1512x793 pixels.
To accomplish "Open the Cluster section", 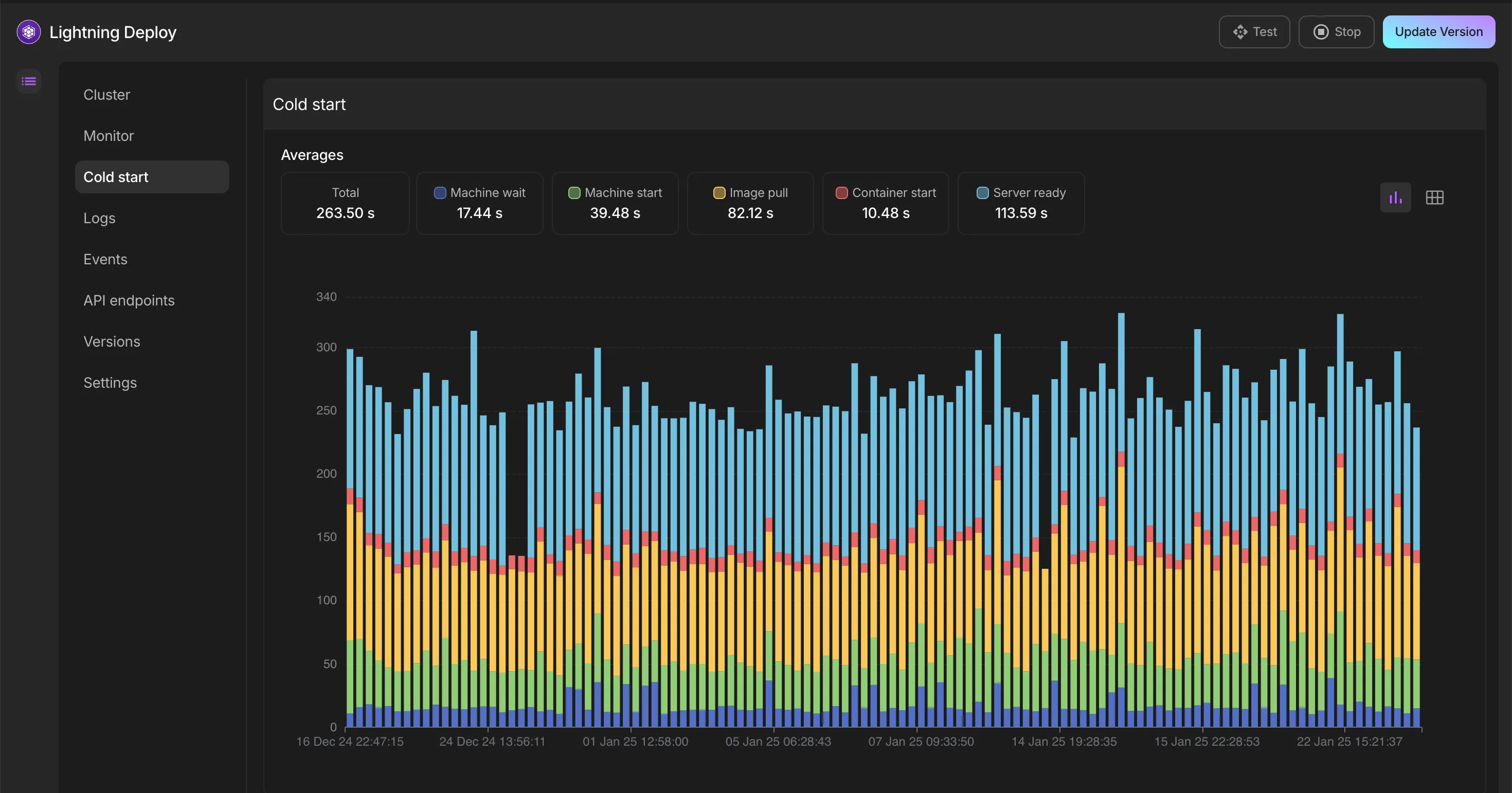I will click(152, 95).
